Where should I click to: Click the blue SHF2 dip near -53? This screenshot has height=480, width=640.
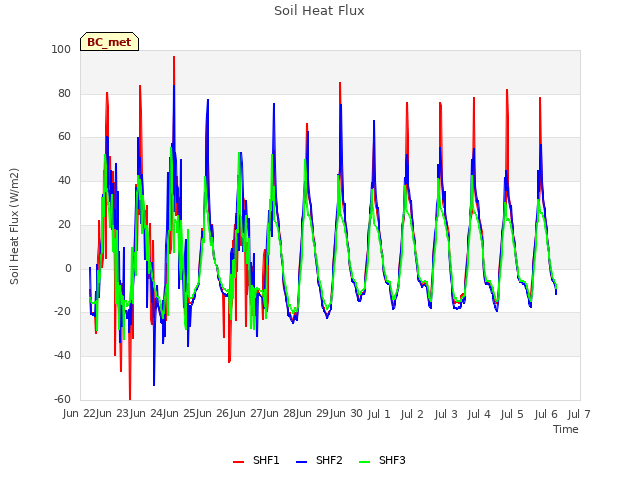(x=154, y=384)
